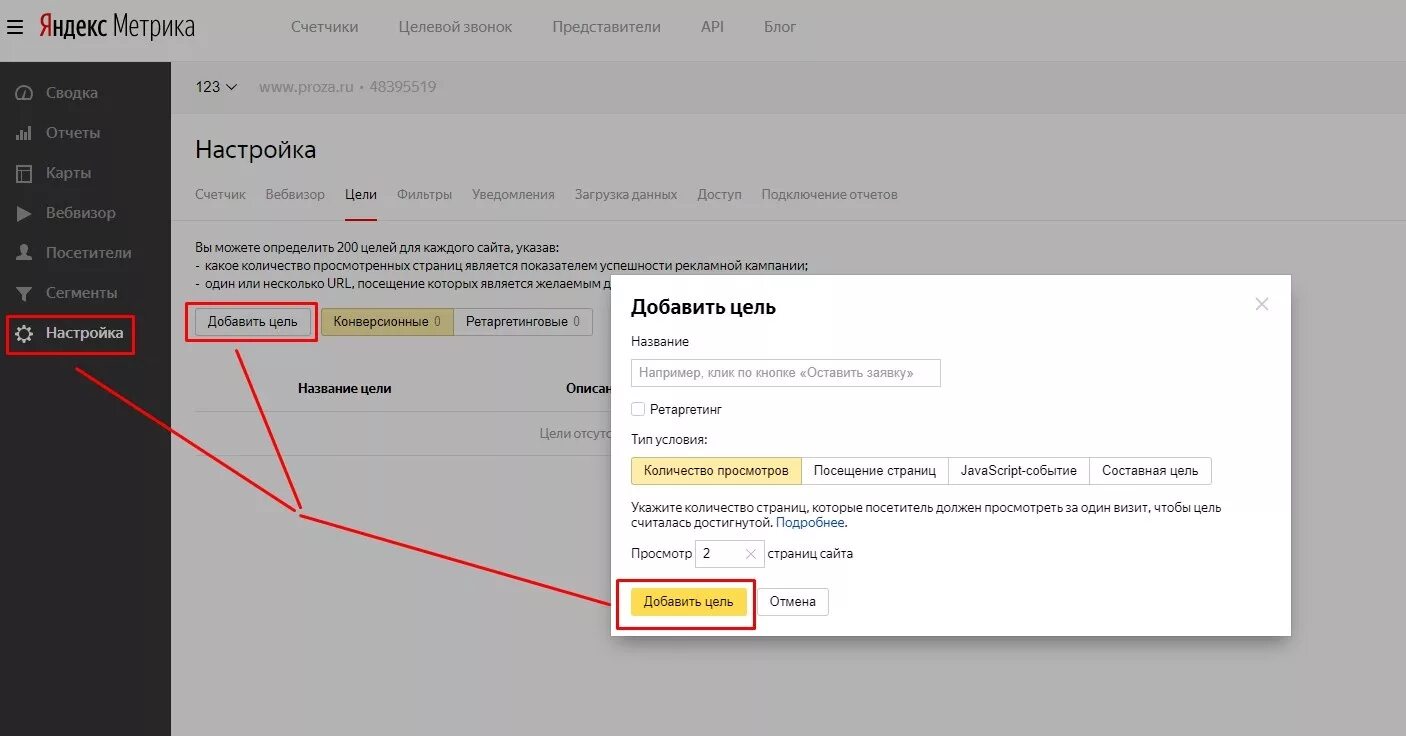Click the Отчеты bar chart icon
1406x736 pixels.
[25, 133]
